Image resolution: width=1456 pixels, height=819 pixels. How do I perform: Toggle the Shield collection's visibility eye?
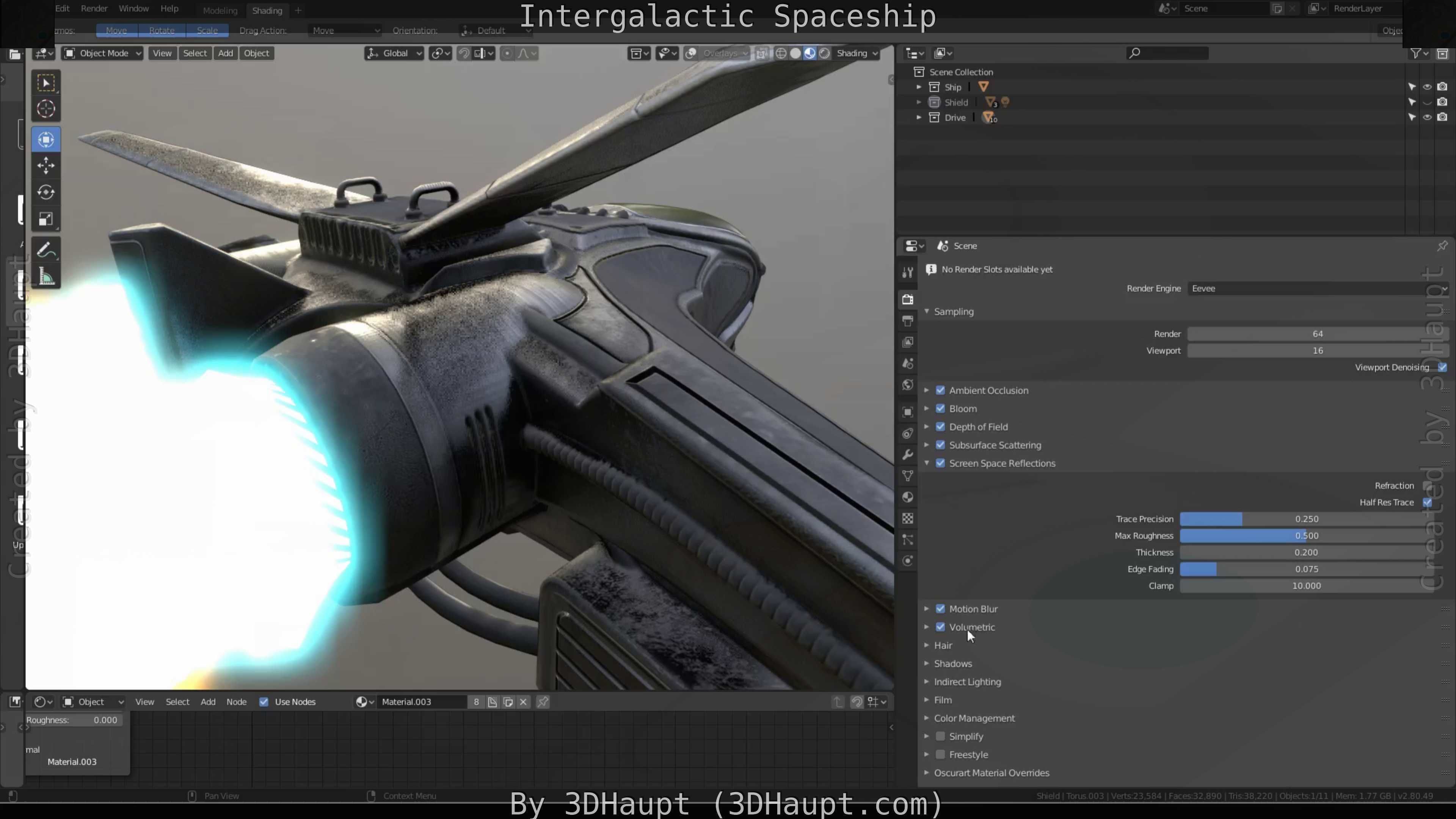tap(1427, 102)
